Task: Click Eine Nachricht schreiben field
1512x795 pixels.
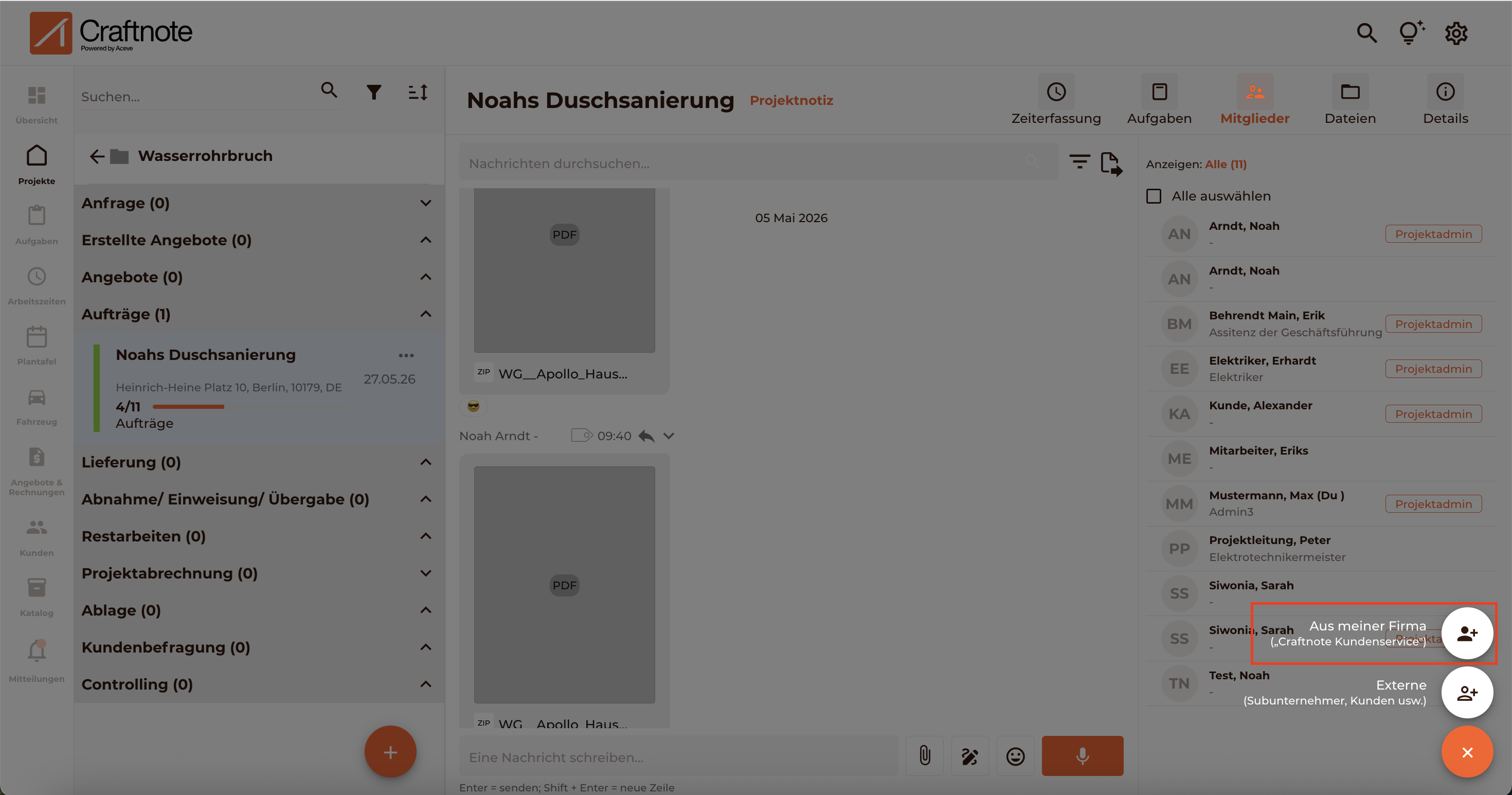Action: coord(678,757)
